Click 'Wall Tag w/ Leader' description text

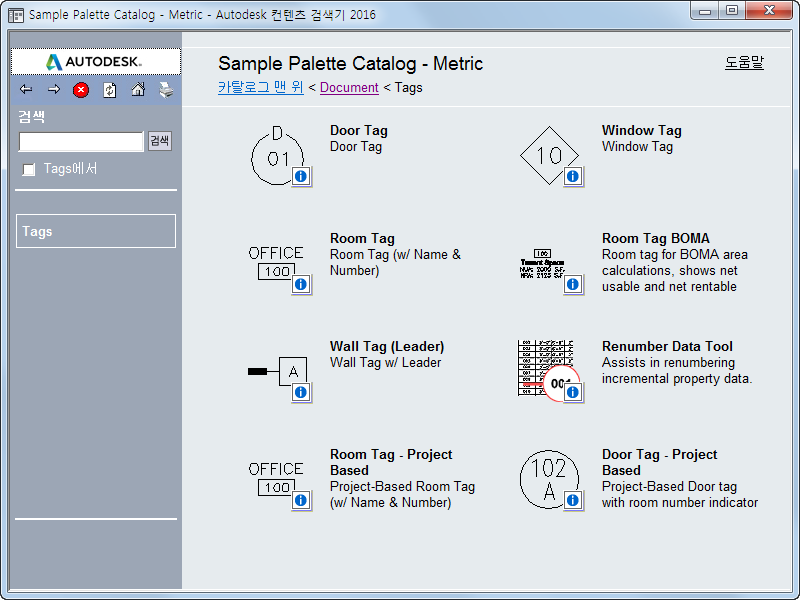click(385, 363)
